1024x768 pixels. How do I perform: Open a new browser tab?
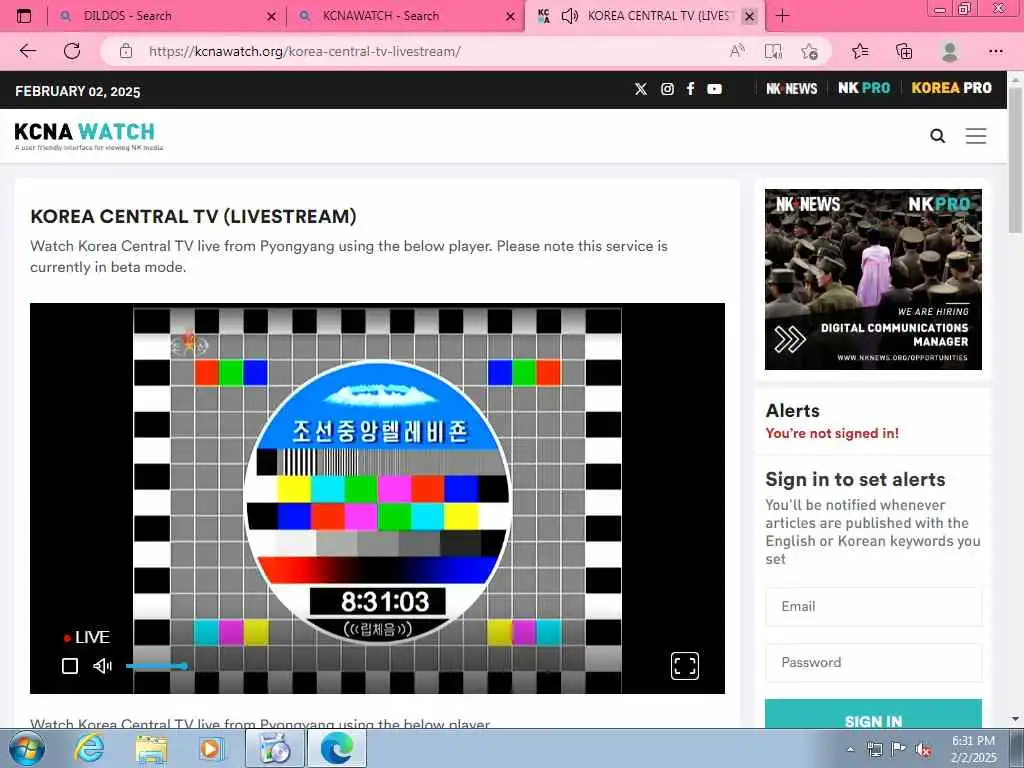[782, 16]
